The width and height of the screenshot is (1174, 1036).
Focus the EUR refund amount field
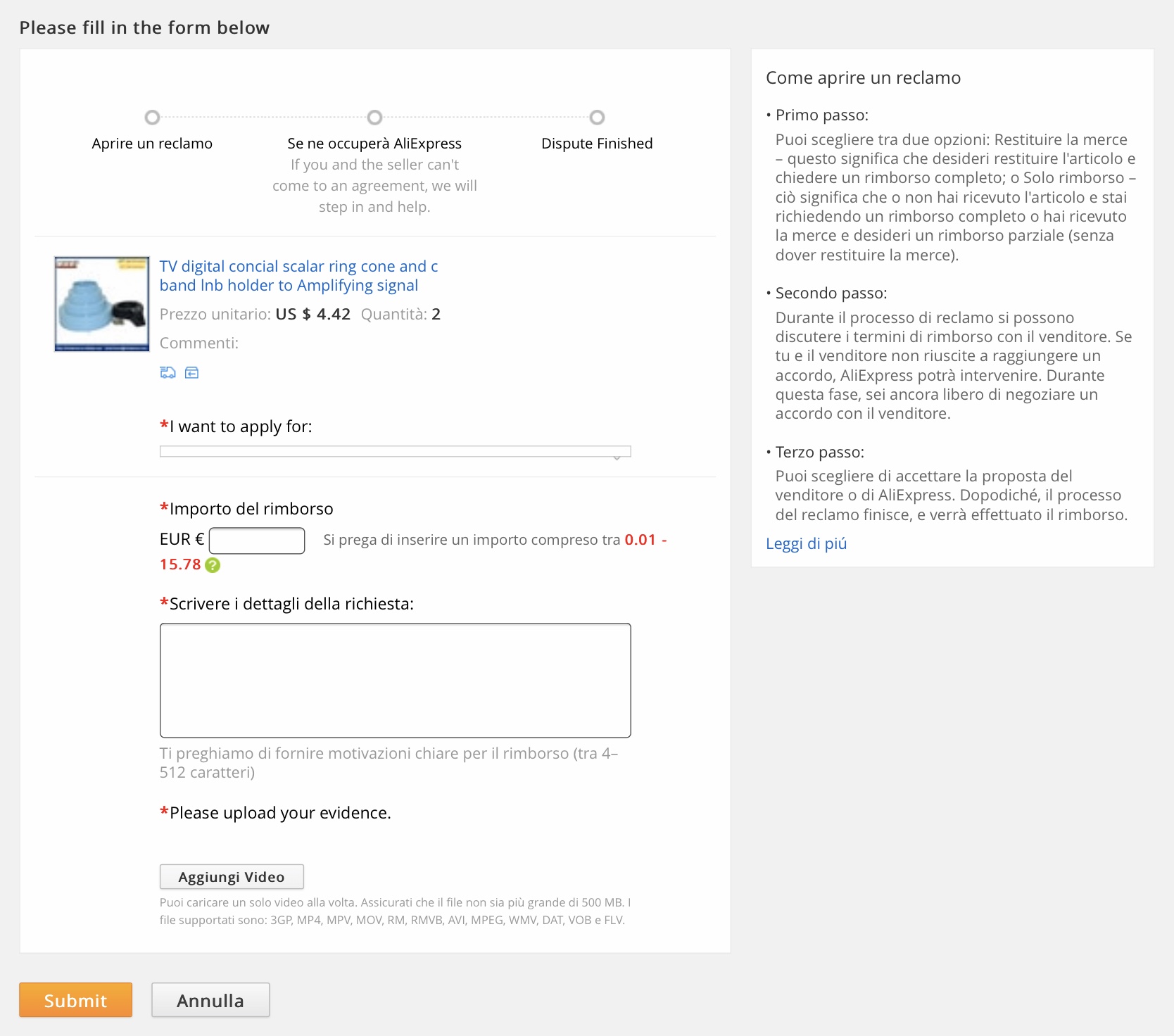tap(257, 541)
